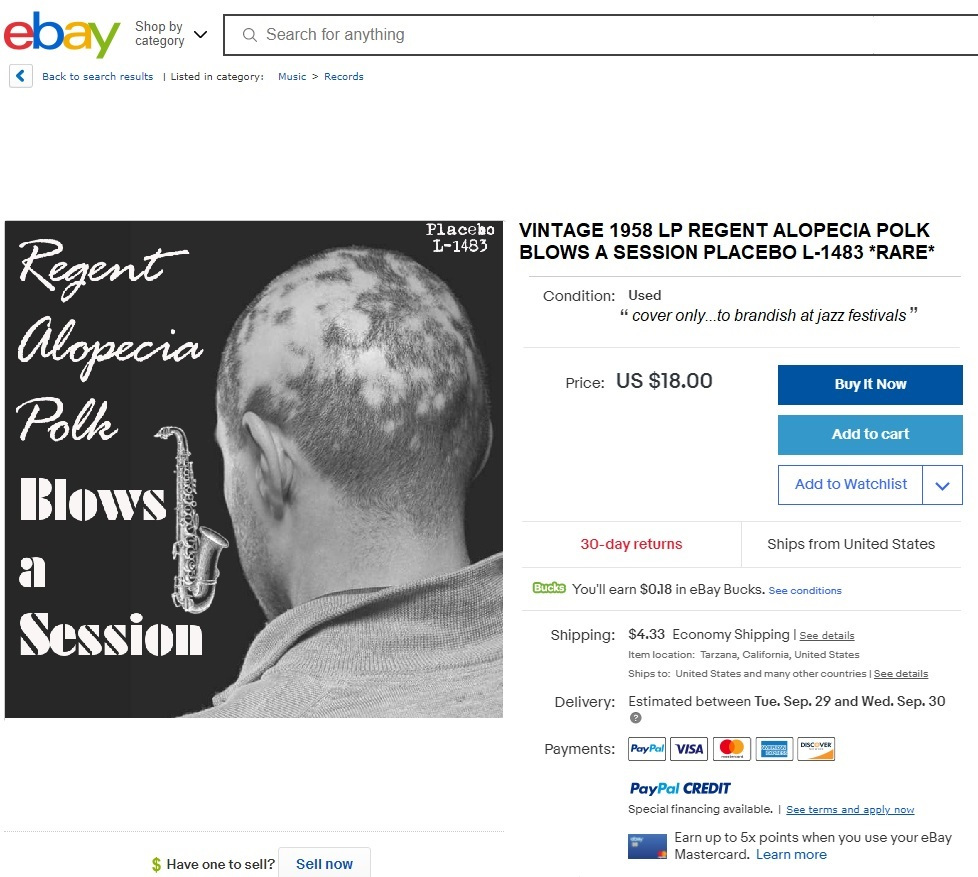Click the eBay Bucks badge icon
This screenshot has width=978, height=877.
(x=549, y=588)
